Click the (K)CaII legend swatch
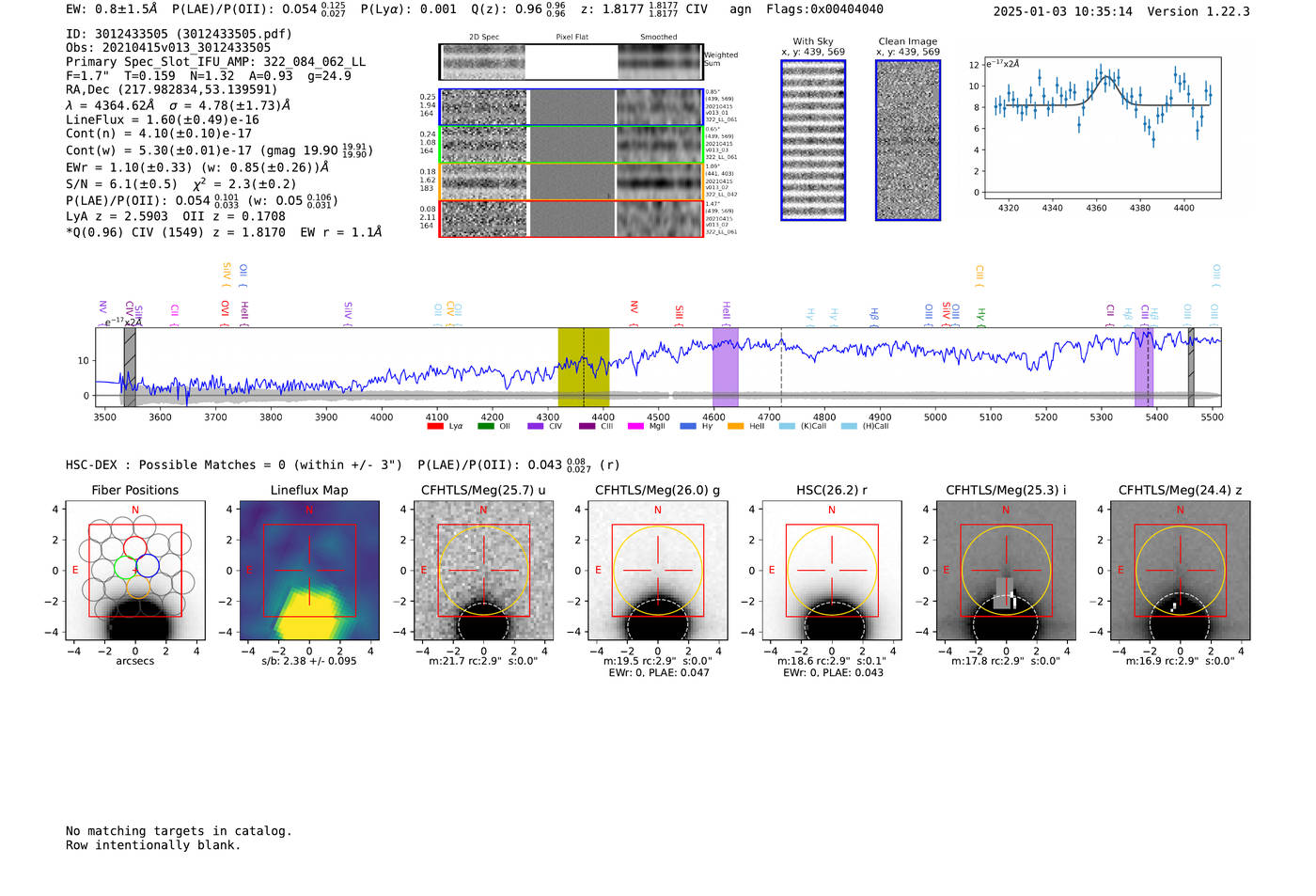Screen dimensions: 1316x896 pyautogui.click(x=787, y=426)
